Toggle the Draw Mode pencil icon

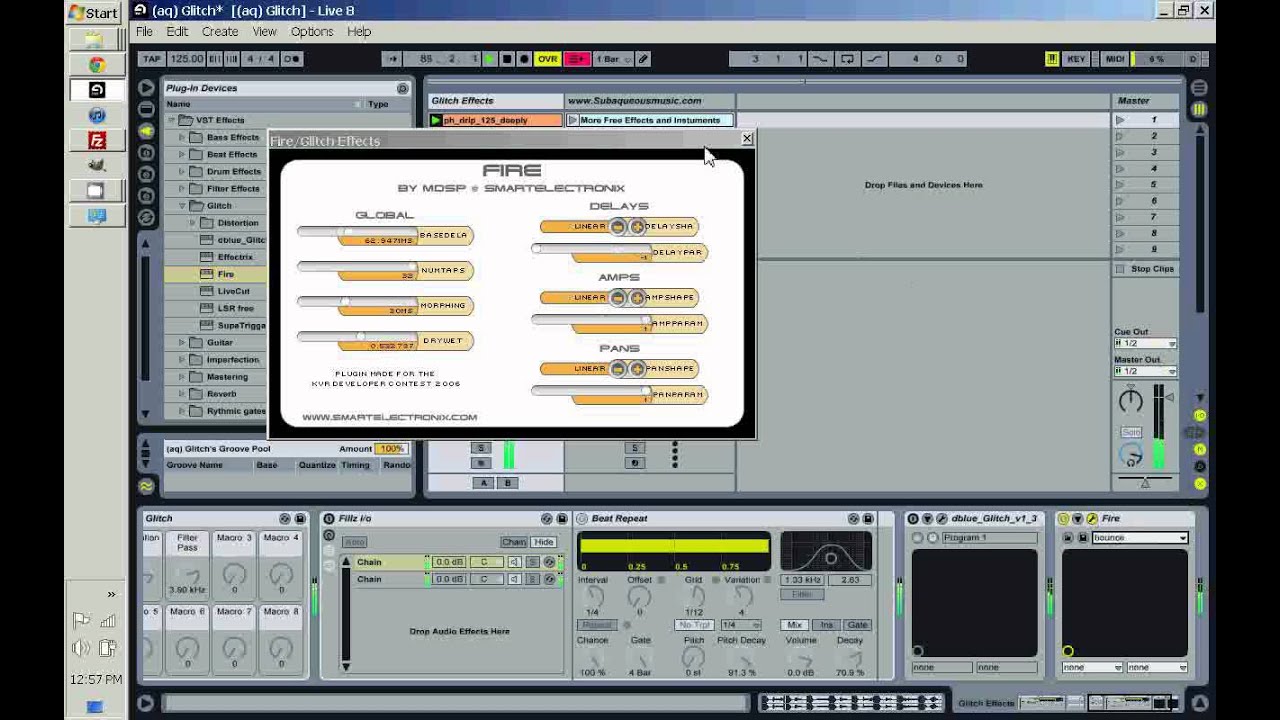click(x=643, y=59)
